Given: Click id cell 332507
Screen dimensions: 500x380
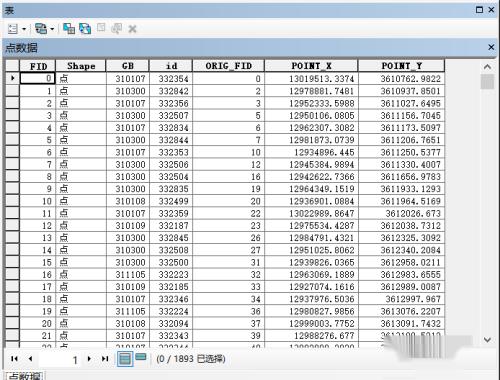Looking at the screenshot, I should tap(171, 116).
